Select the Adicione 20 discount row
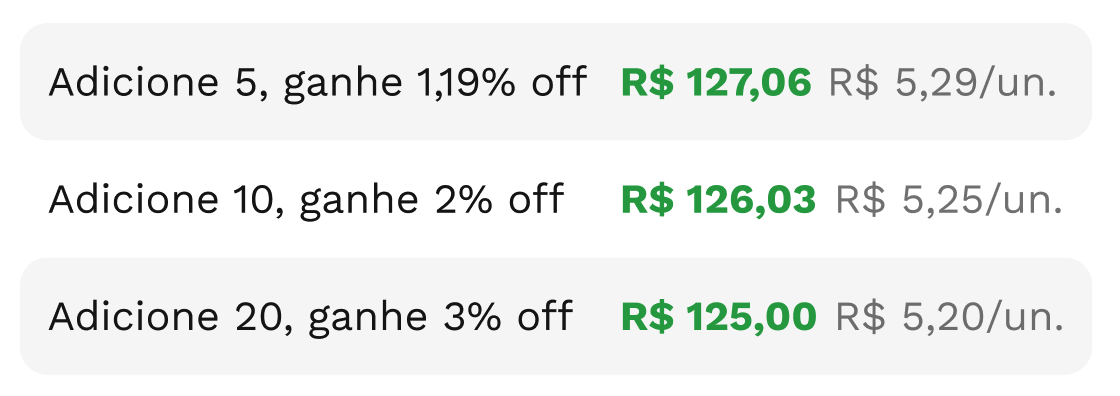 556,316
